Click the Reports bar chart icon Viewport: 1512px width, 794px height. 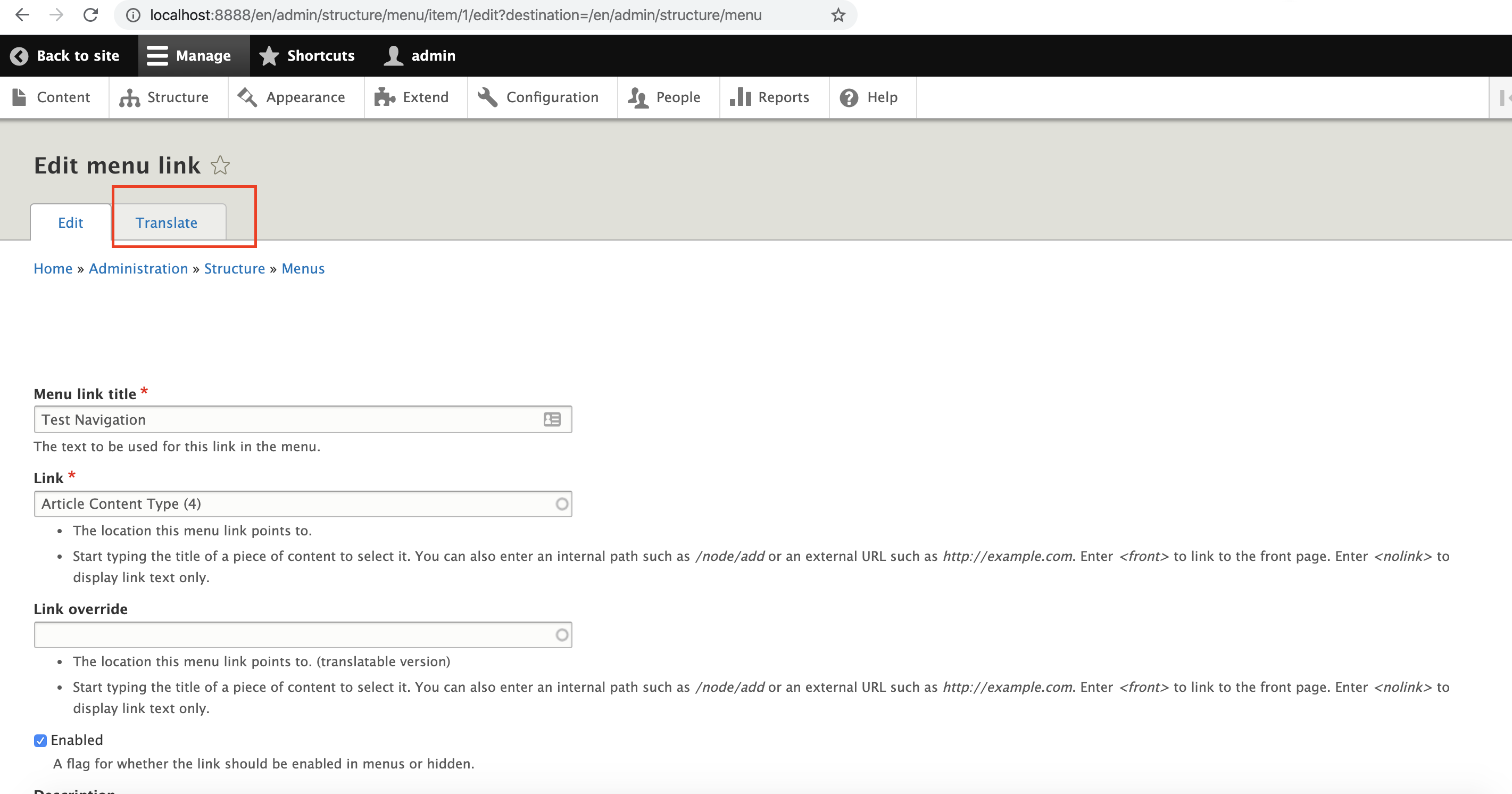pyautogui.click(x=739, y=96)
